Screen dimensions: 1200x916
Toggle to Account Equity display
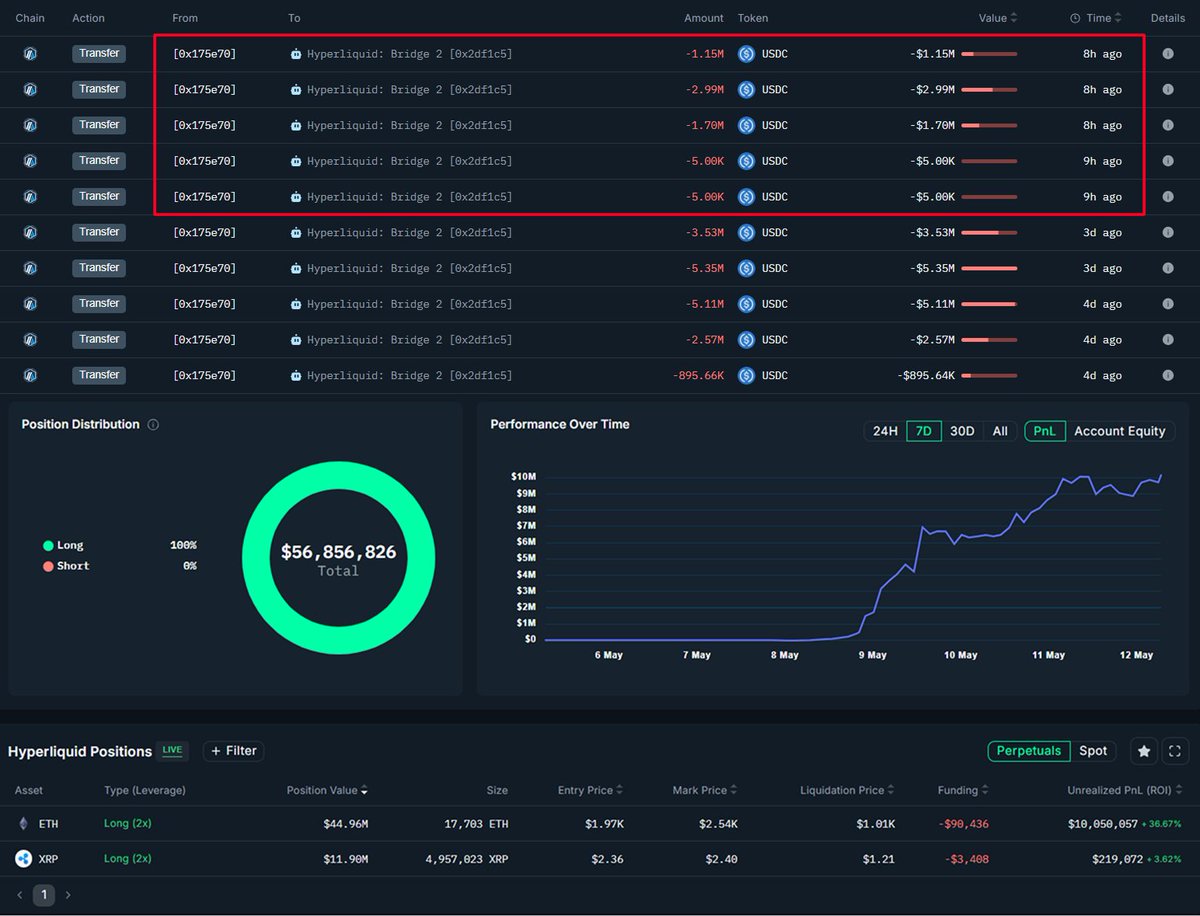(x=1119, y=431)
